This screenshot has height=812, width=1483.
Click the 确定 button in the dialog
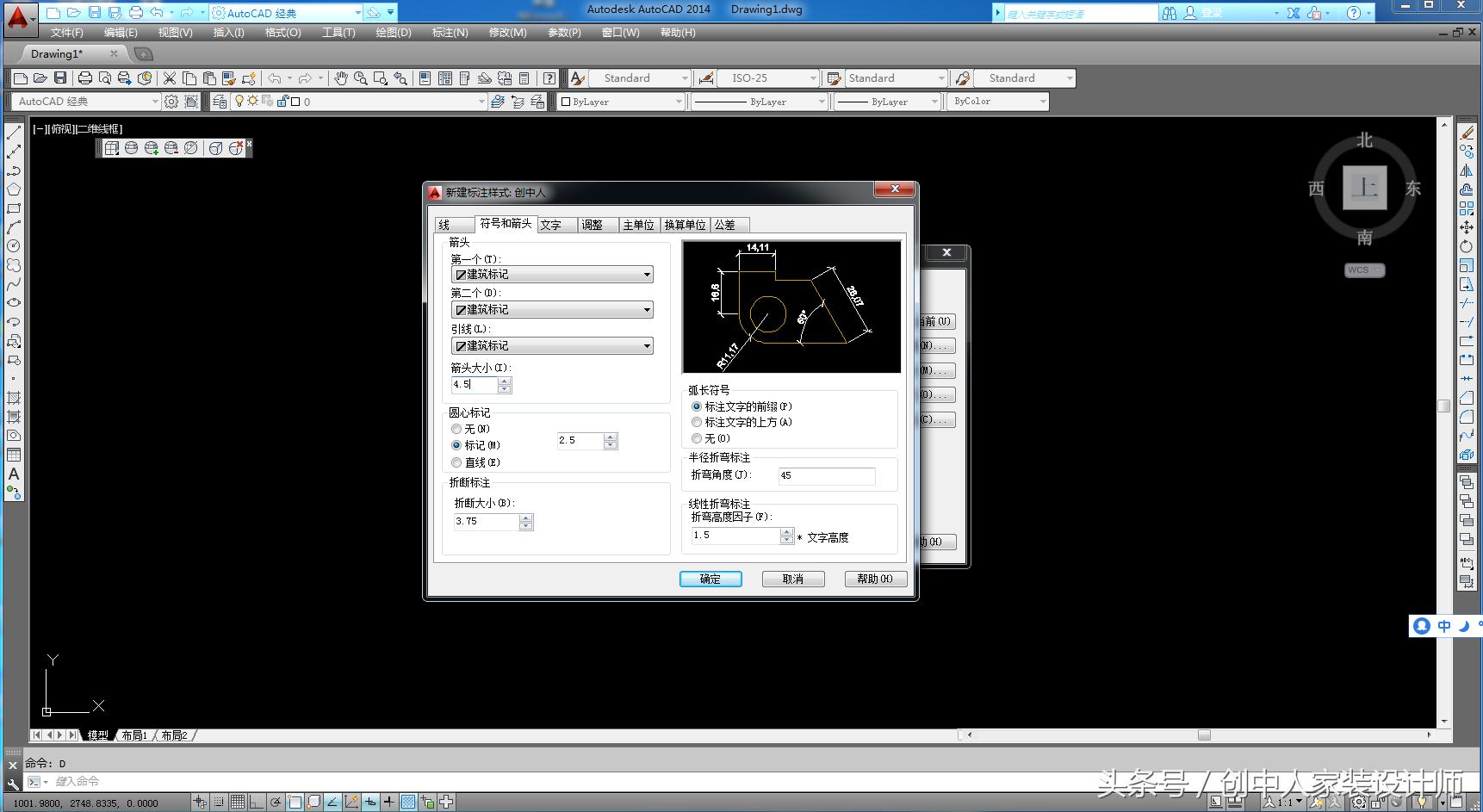point(710,579)
